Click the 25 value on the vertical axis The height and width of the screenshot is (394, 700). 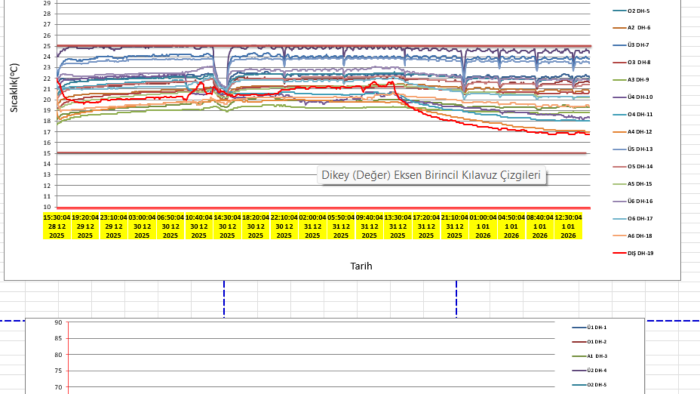pyautogui.click(x=47, y=46)
